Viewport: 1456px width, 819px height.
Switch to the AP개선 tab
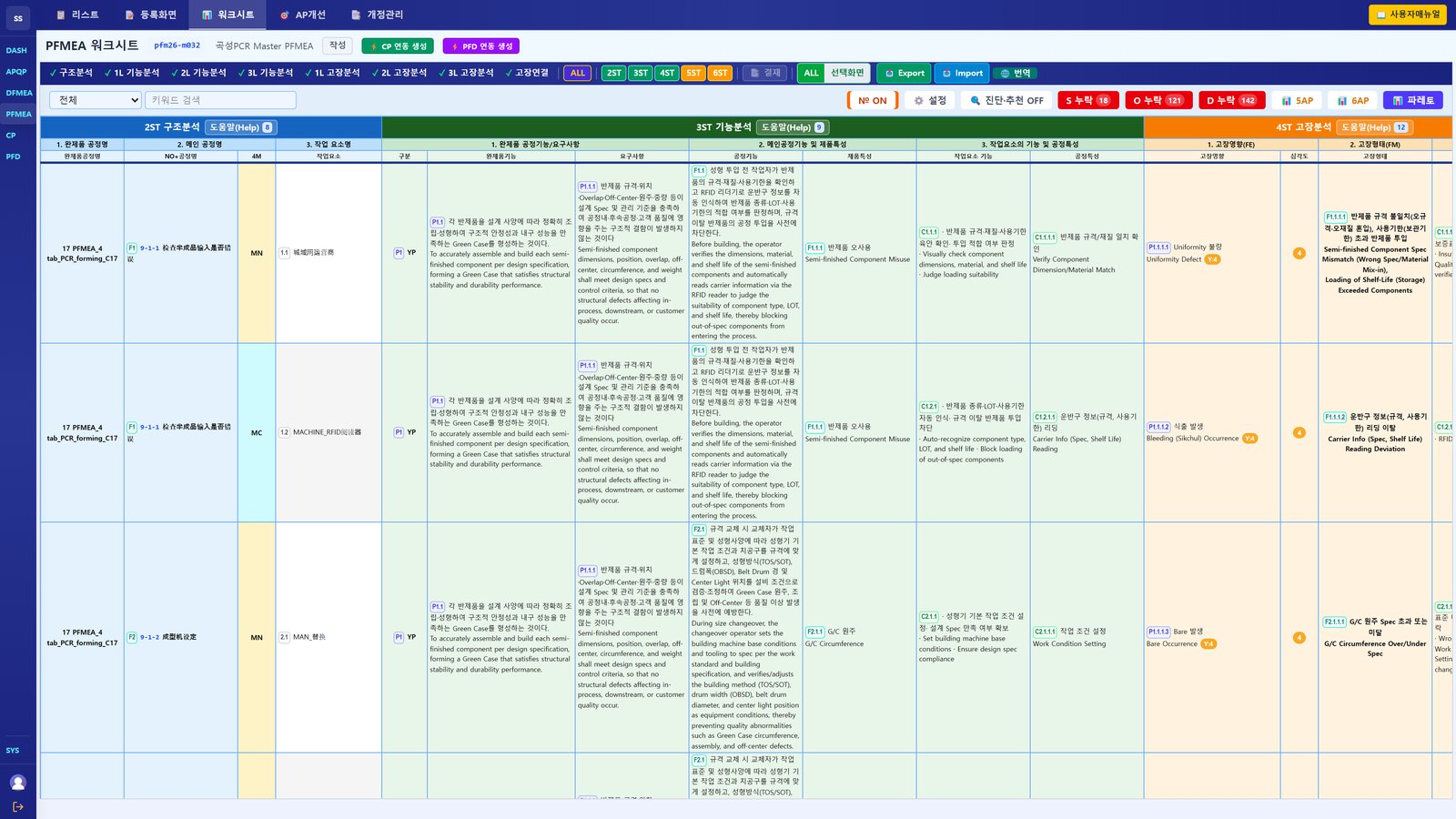[302, 15]
